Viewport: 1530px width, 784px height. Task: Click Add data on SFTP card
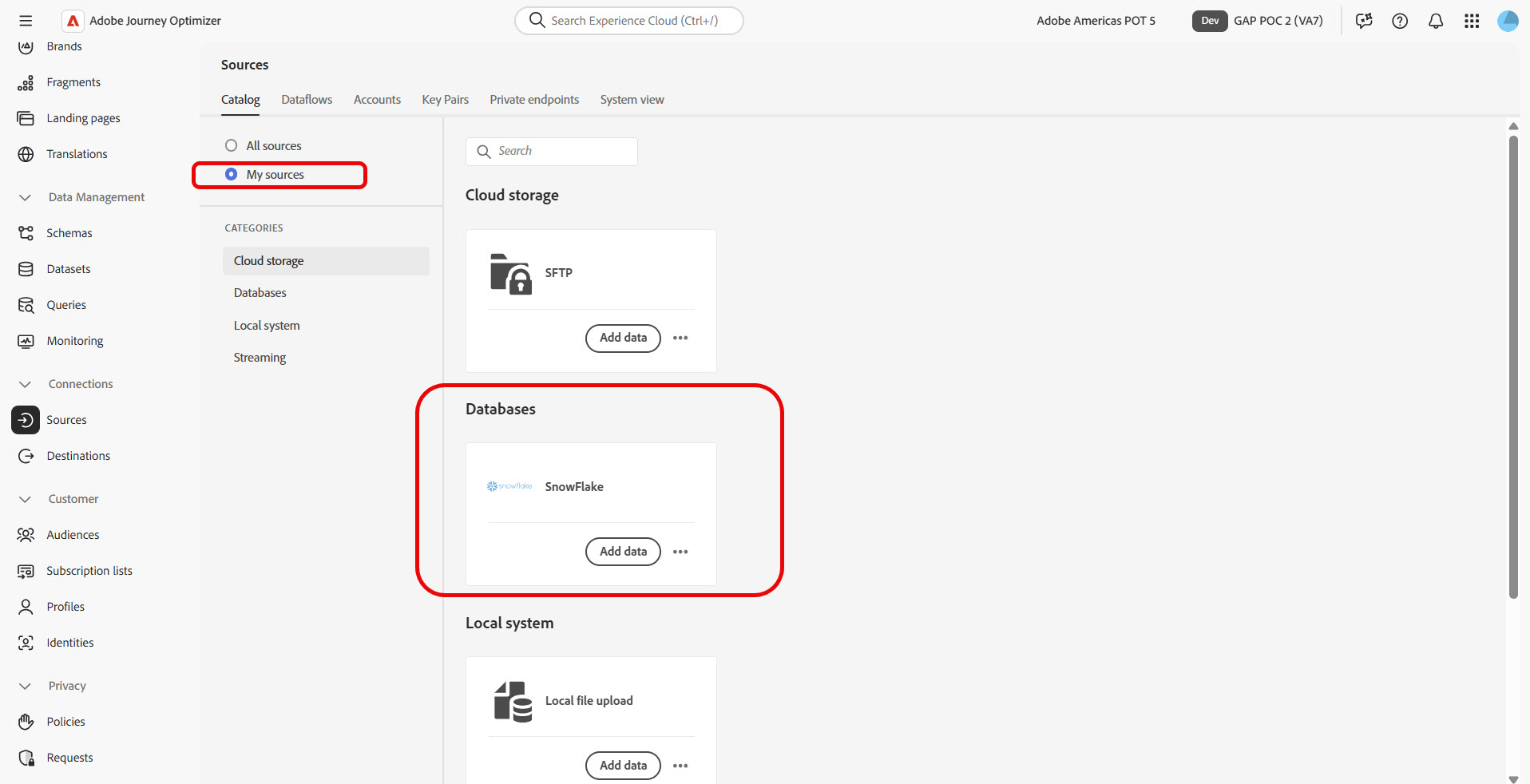coord(623,338)
